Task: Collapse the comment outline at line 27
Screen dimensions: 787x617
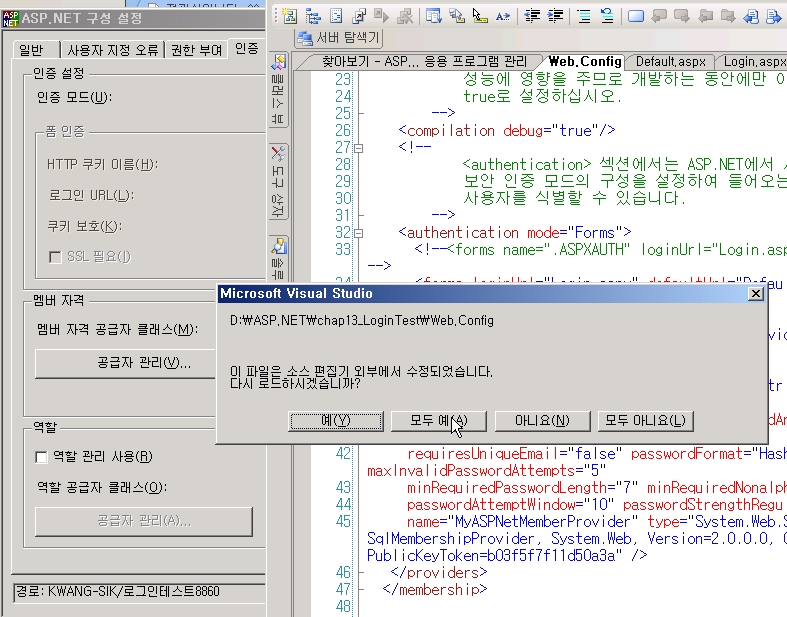Action: pos(358,148)
